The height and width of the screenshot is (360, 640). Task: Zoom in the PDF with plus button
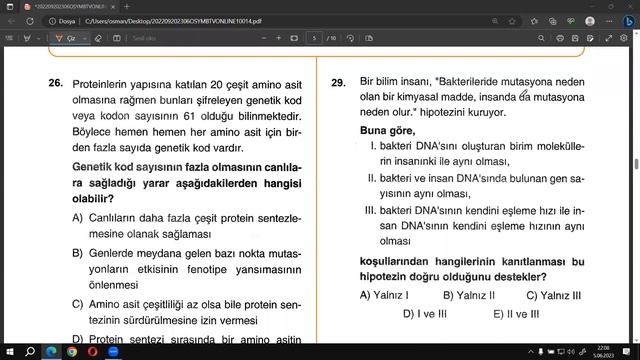(x=279, y=38)
